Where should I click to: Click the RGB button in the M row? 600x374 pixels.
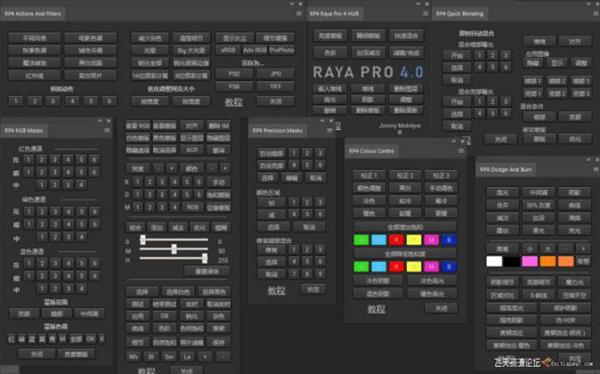coord(192,207)
